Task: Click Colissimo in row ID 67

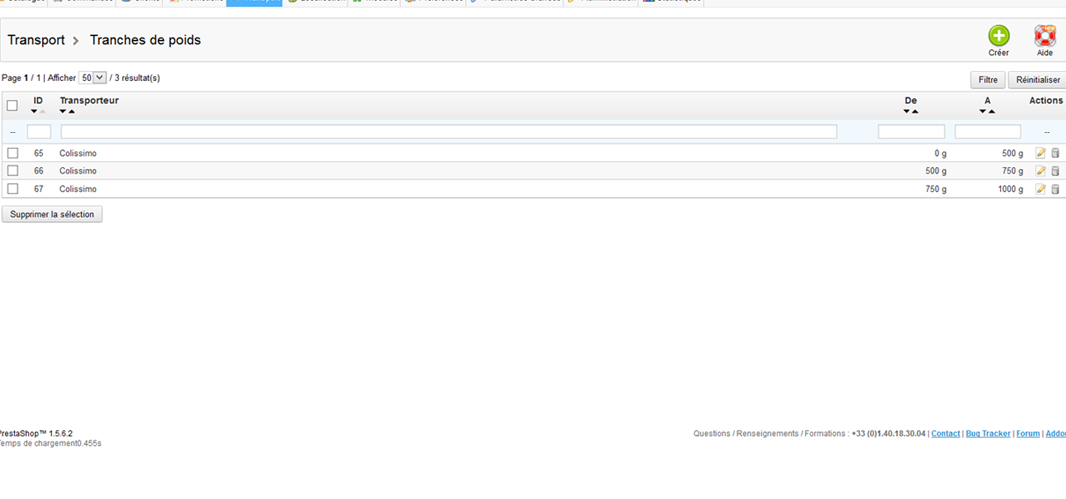Action: point(78,189)
